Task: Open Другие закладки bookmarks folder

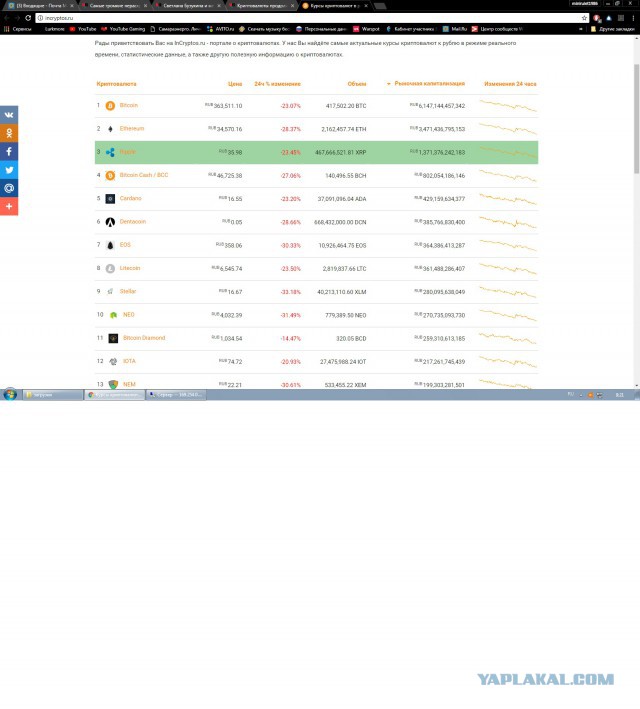Action: click(612, 29)
